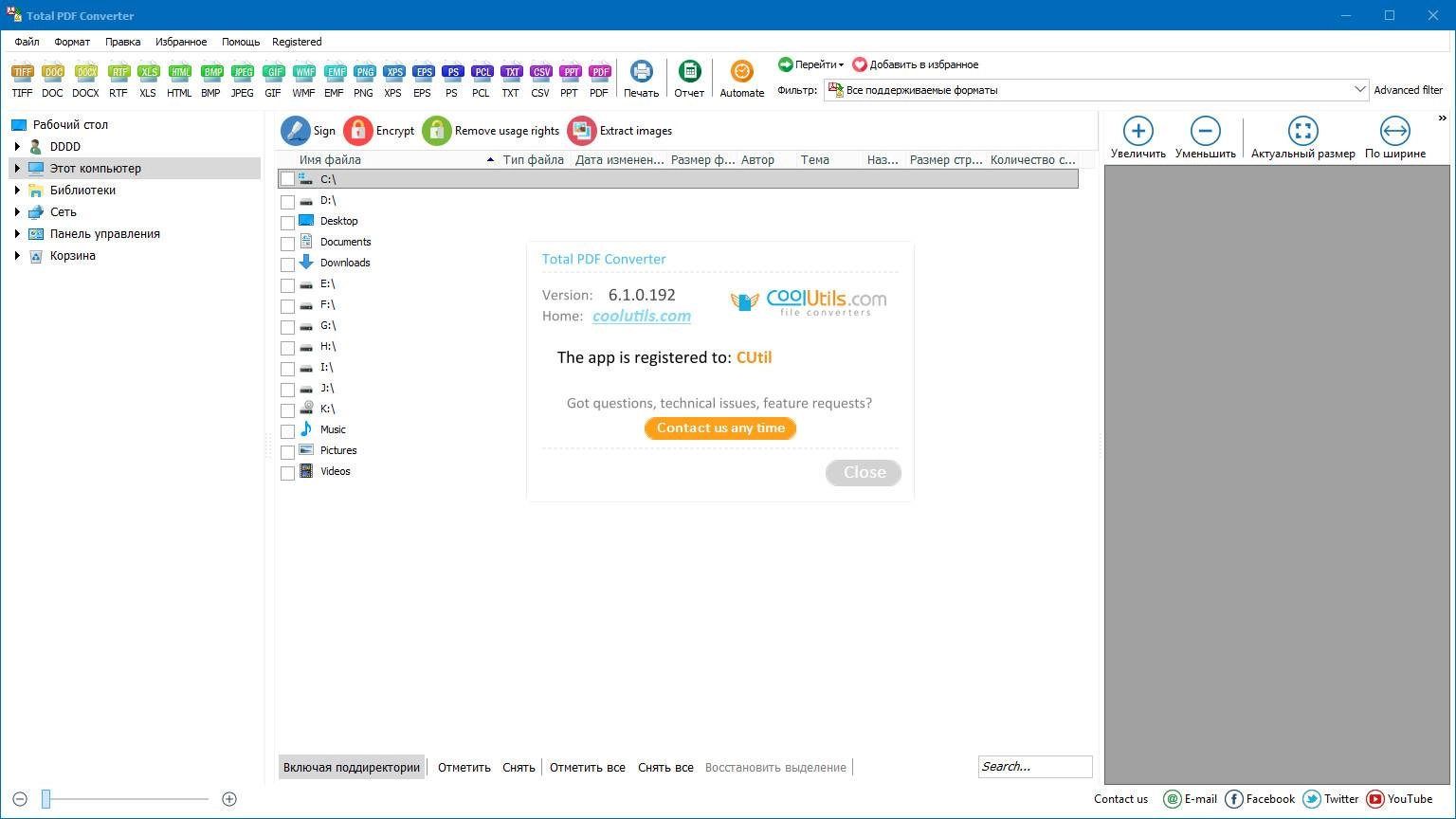Expand Панель управления tree node
The height and width of the screenshot is (819, 1456).
tap(17, 234)
